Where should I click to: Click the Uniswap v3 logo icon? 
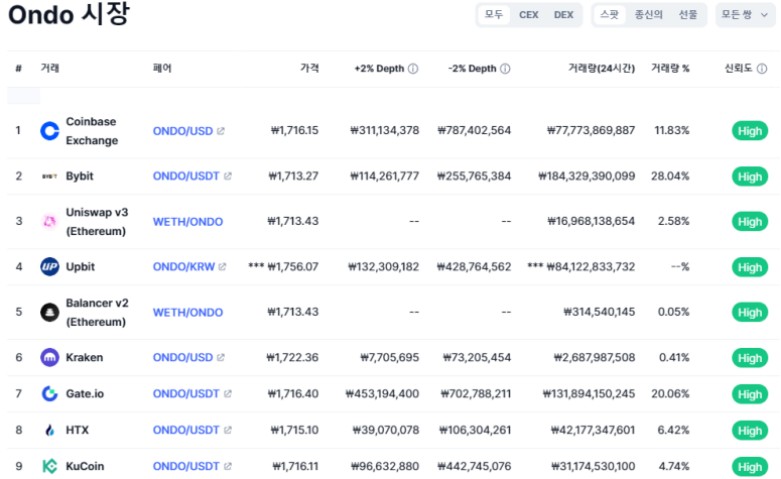(x=49, y=222)
